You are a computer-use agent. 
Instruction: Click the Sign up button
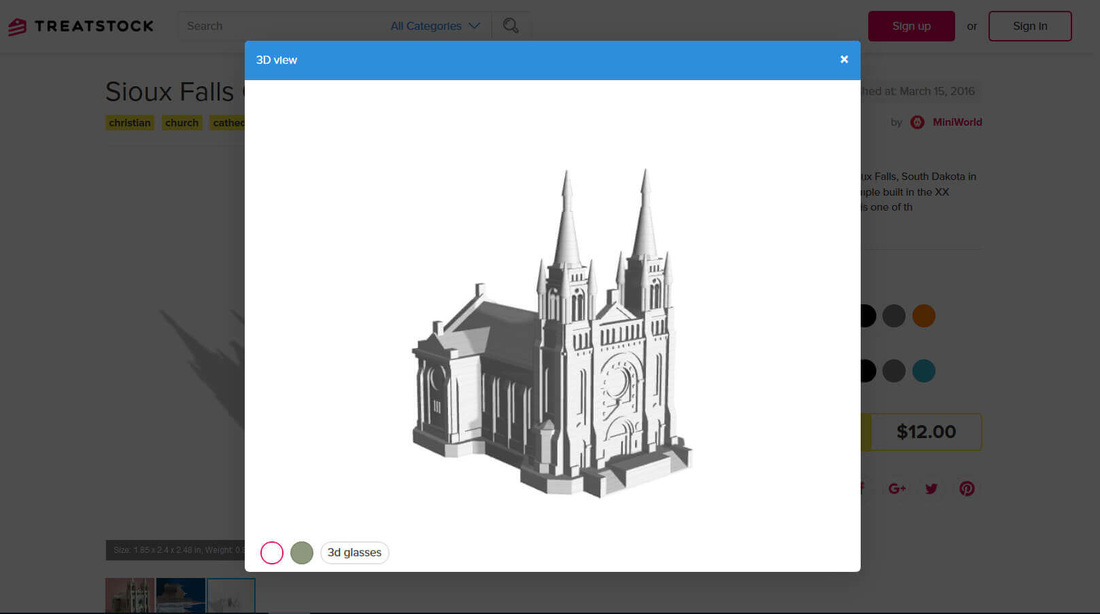point(911,26)
